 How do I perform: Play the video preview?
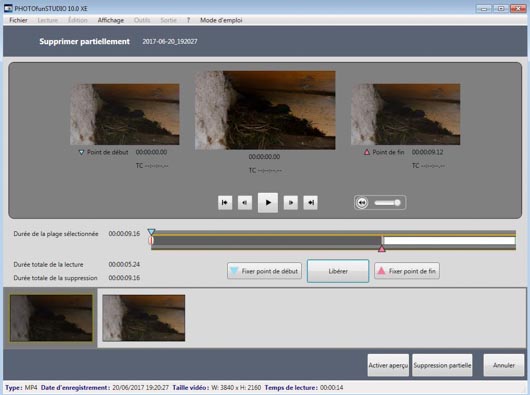tap(268, 202)
